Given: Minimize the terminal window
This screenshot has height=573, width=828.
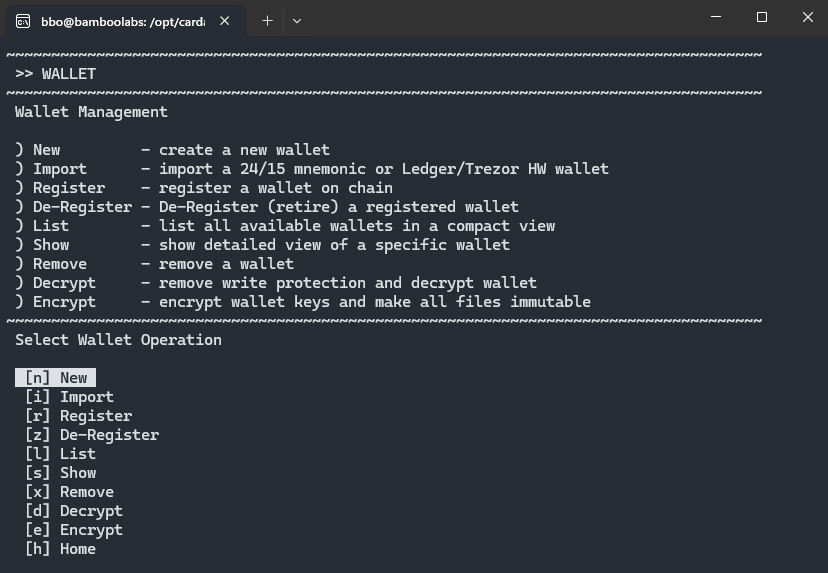Looking at the screenshot, I should pos(716,17).
